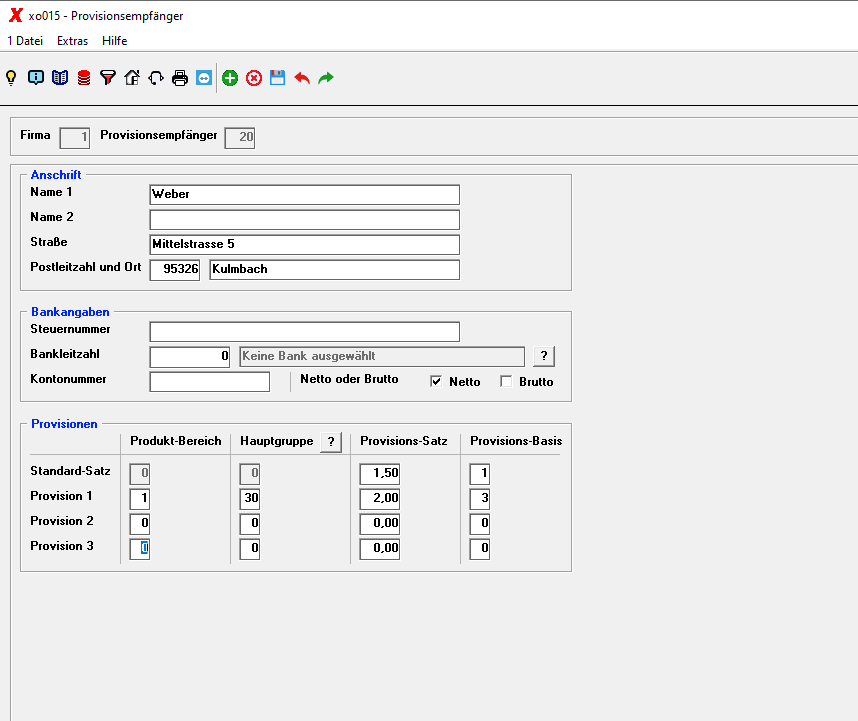Screen dimensions: 858x721
Task: Click the Bankleitzahl number field
Action: pos(189,357)
